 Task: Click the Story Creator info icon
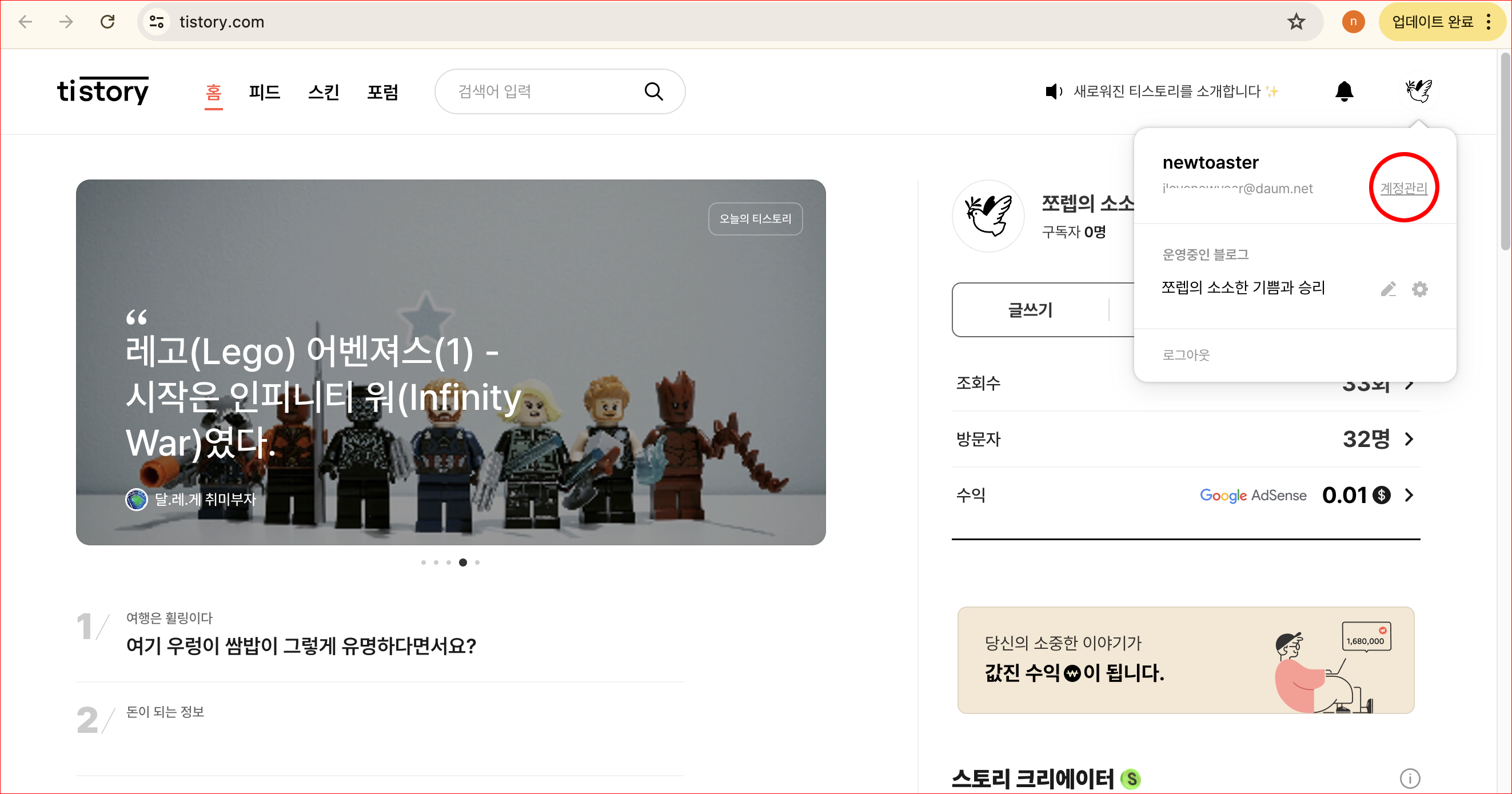click(x=1409, y=778)
